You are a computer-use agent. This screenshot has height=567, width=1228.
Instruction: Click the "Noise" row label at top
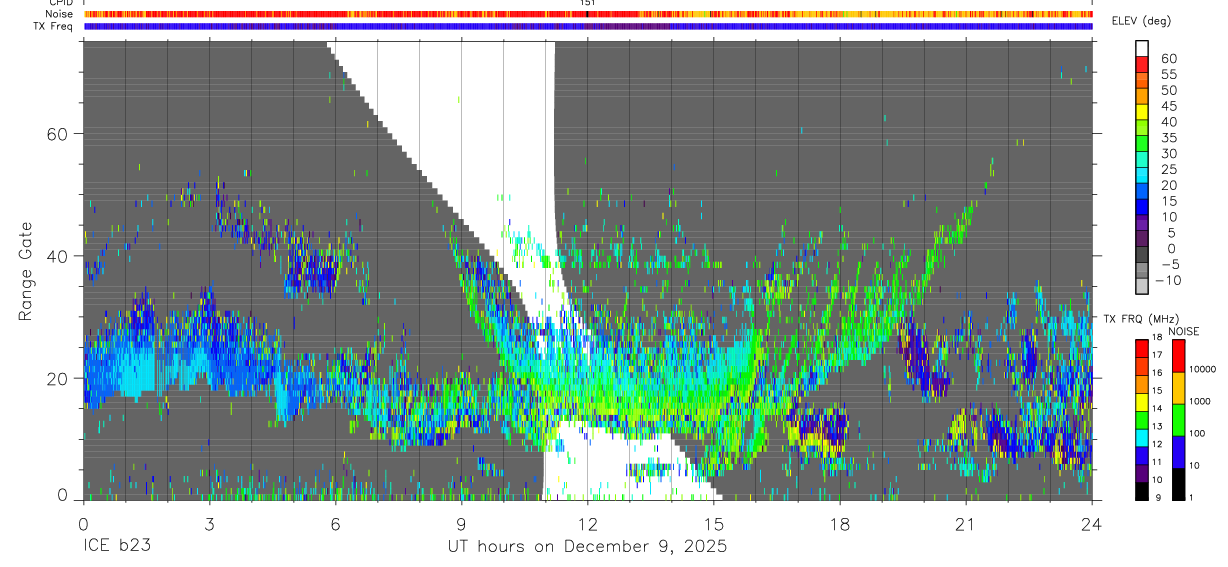[60, 14]
